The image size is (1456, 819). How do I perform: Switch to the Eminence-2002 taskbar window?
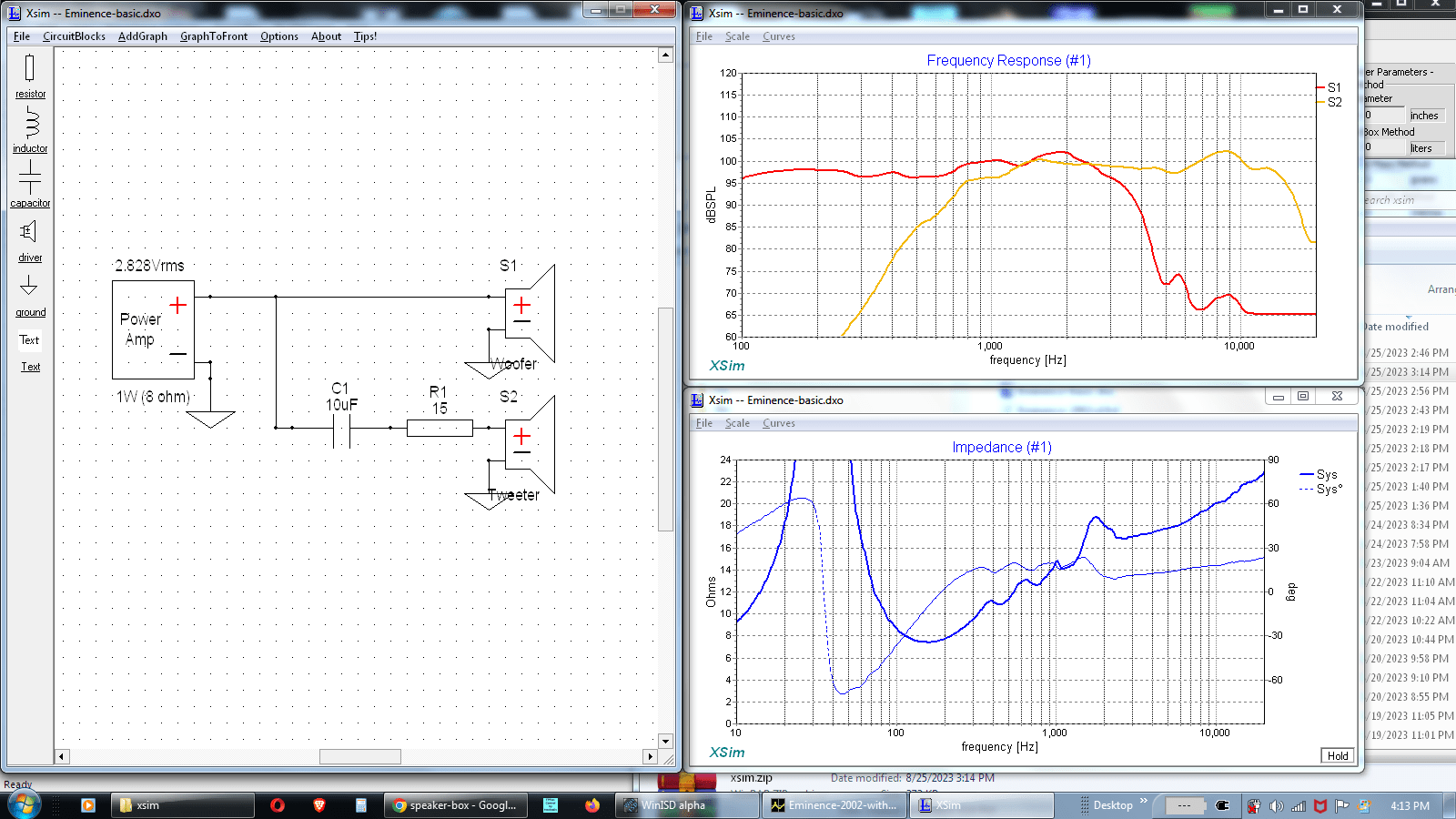click(x=834, y=805)
